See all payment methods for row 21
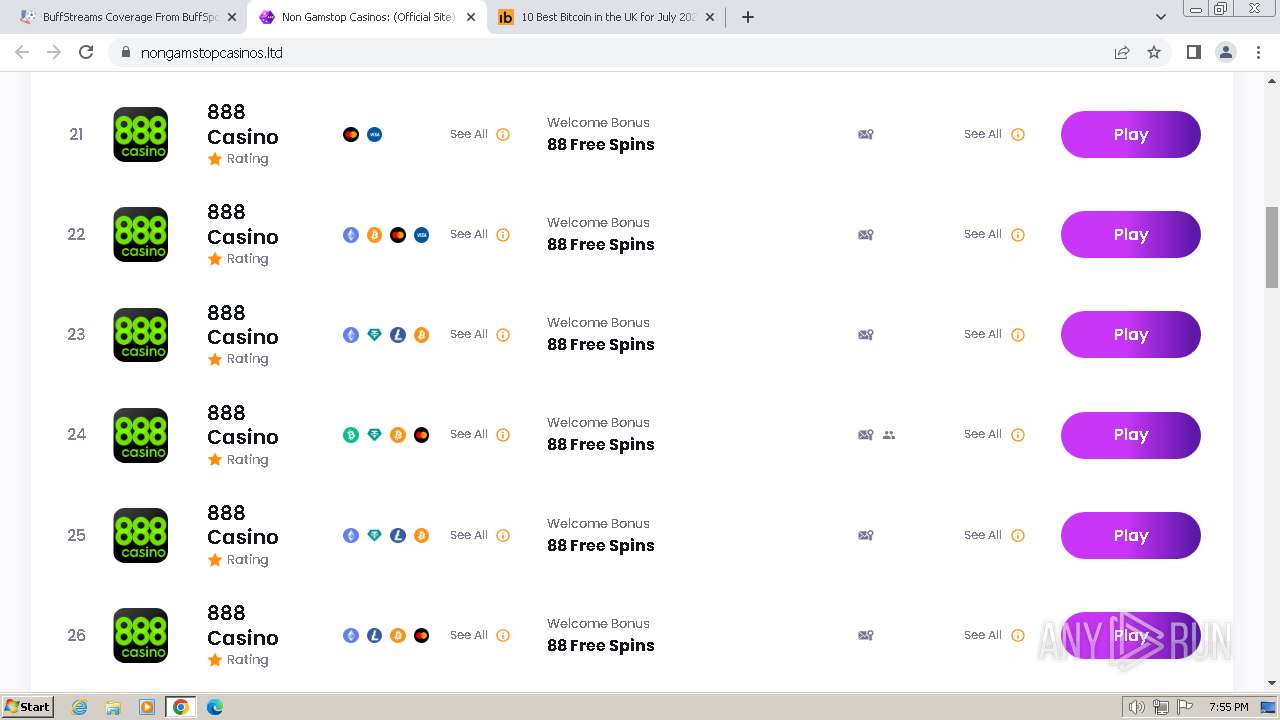The width and height of the screenshot is (1280, 720). pyautogui.click(x=469, y=134)
